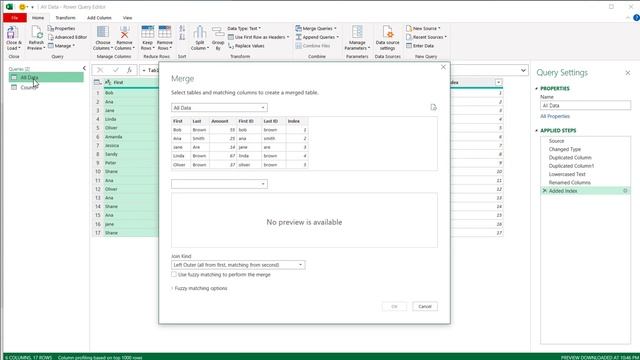Screen dimensions: 640x360
Task: Click the OK button in Merge dialog
Action: tap(394, 307)
